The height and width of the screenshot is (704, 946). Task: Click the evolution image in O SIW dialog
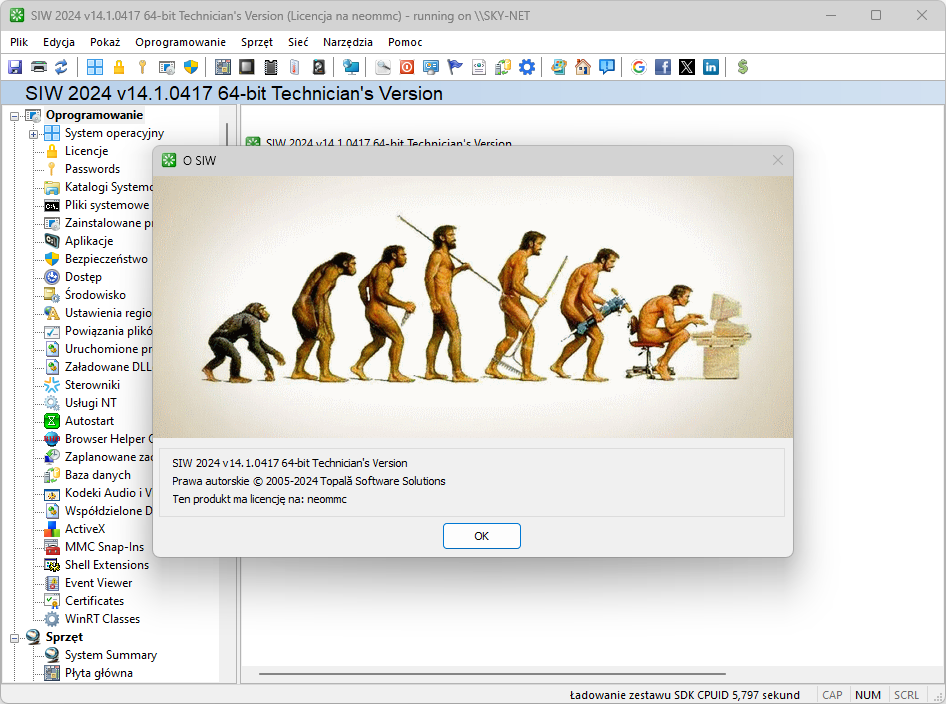[x=473, y=307]
